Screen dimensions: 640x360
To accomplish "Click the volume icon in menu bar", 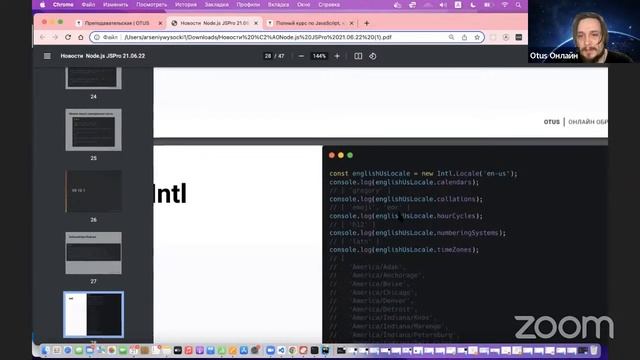I will pos(443,5).
